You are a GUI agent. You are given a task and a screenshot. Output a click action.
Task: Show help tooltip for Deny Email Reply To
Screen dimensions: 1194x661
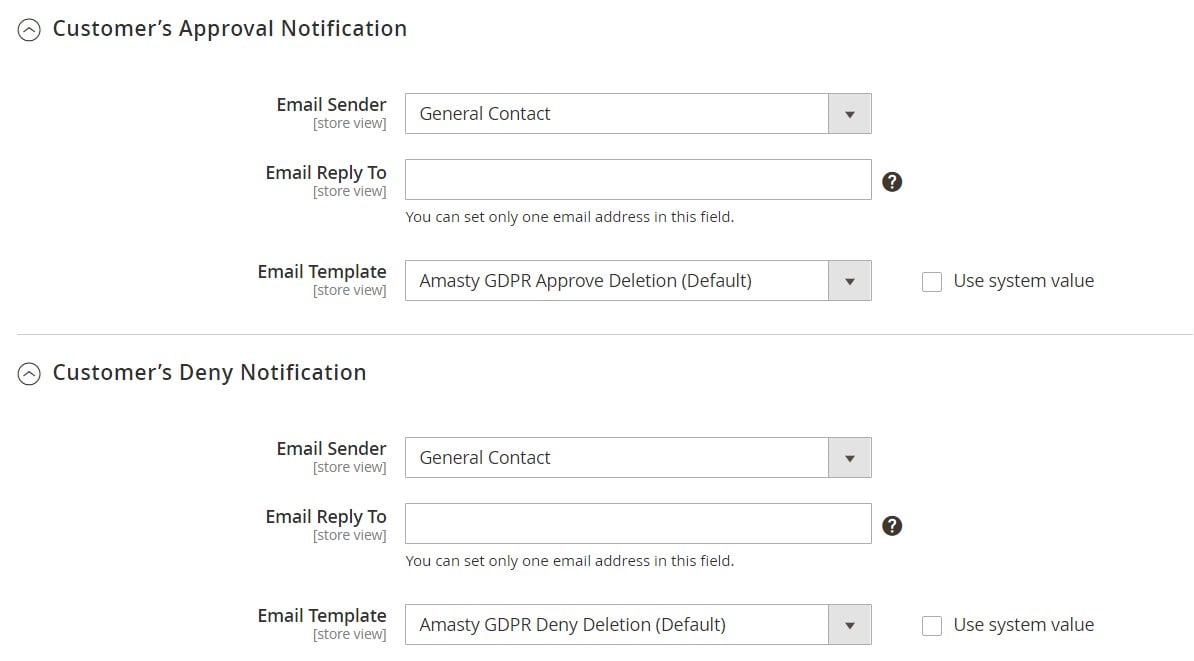click(x=892, y=526)
